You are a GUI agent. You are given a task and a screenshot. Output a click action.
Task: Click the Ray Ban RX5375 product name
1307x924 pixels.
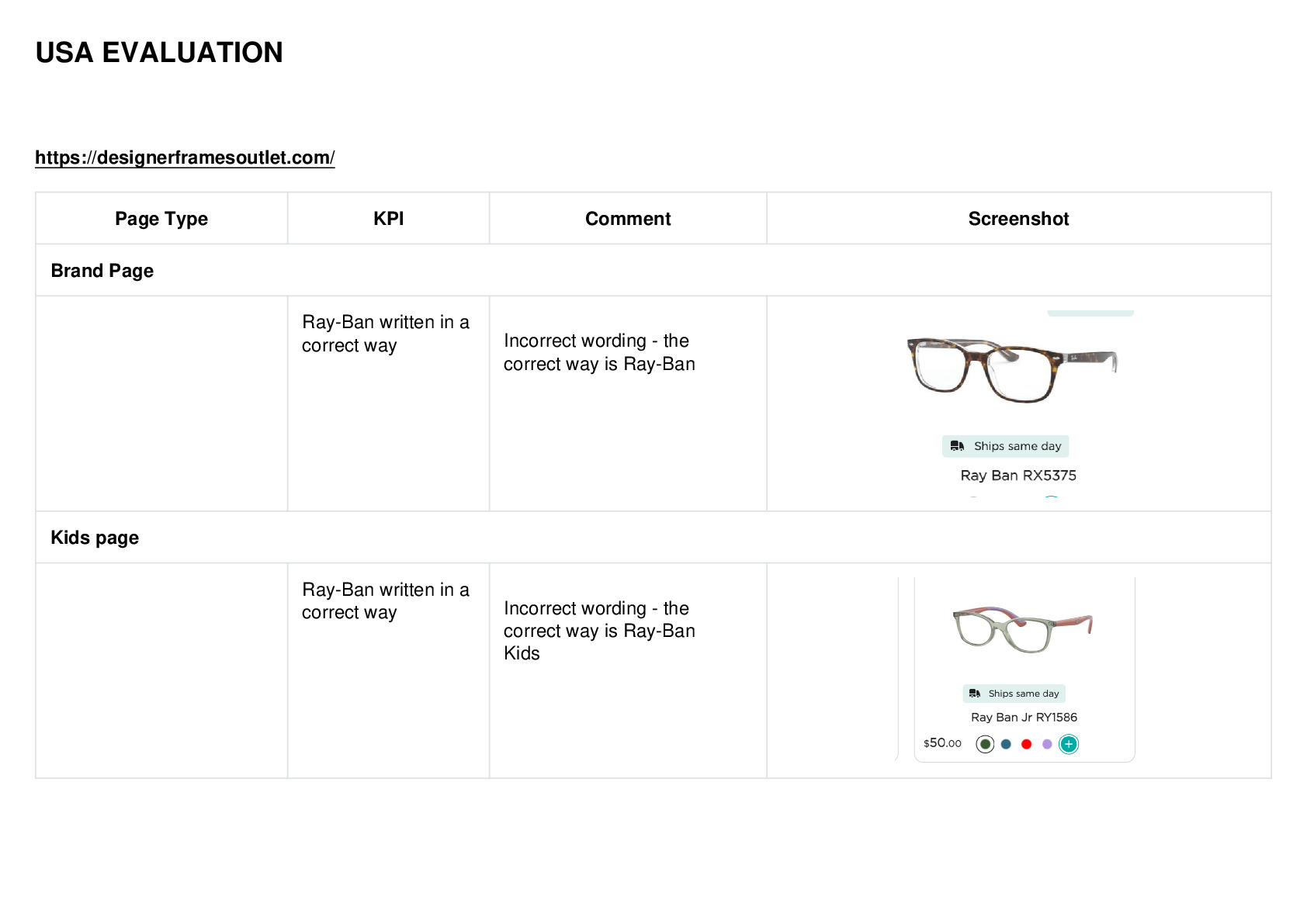click(1018, 476)
